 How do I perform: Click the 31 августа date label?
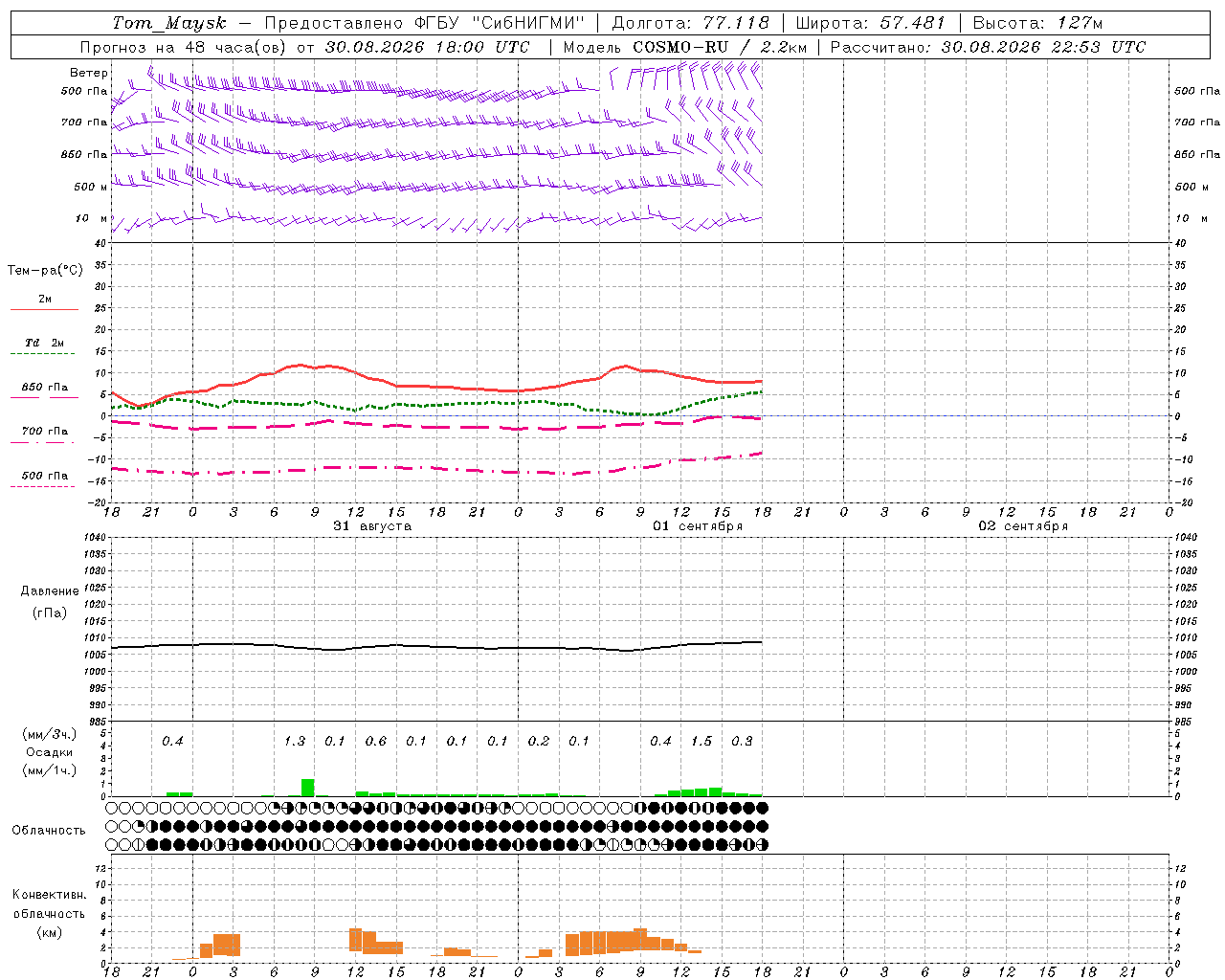[x=372, y=525]
